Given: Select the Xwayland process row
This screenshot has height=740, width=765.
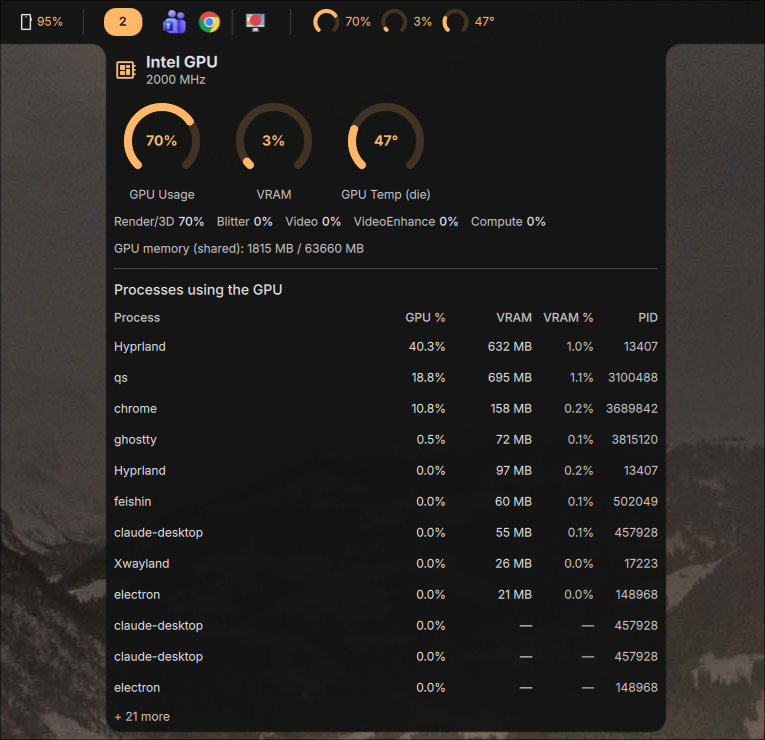Looking at the screenshot, I should 386,563.
